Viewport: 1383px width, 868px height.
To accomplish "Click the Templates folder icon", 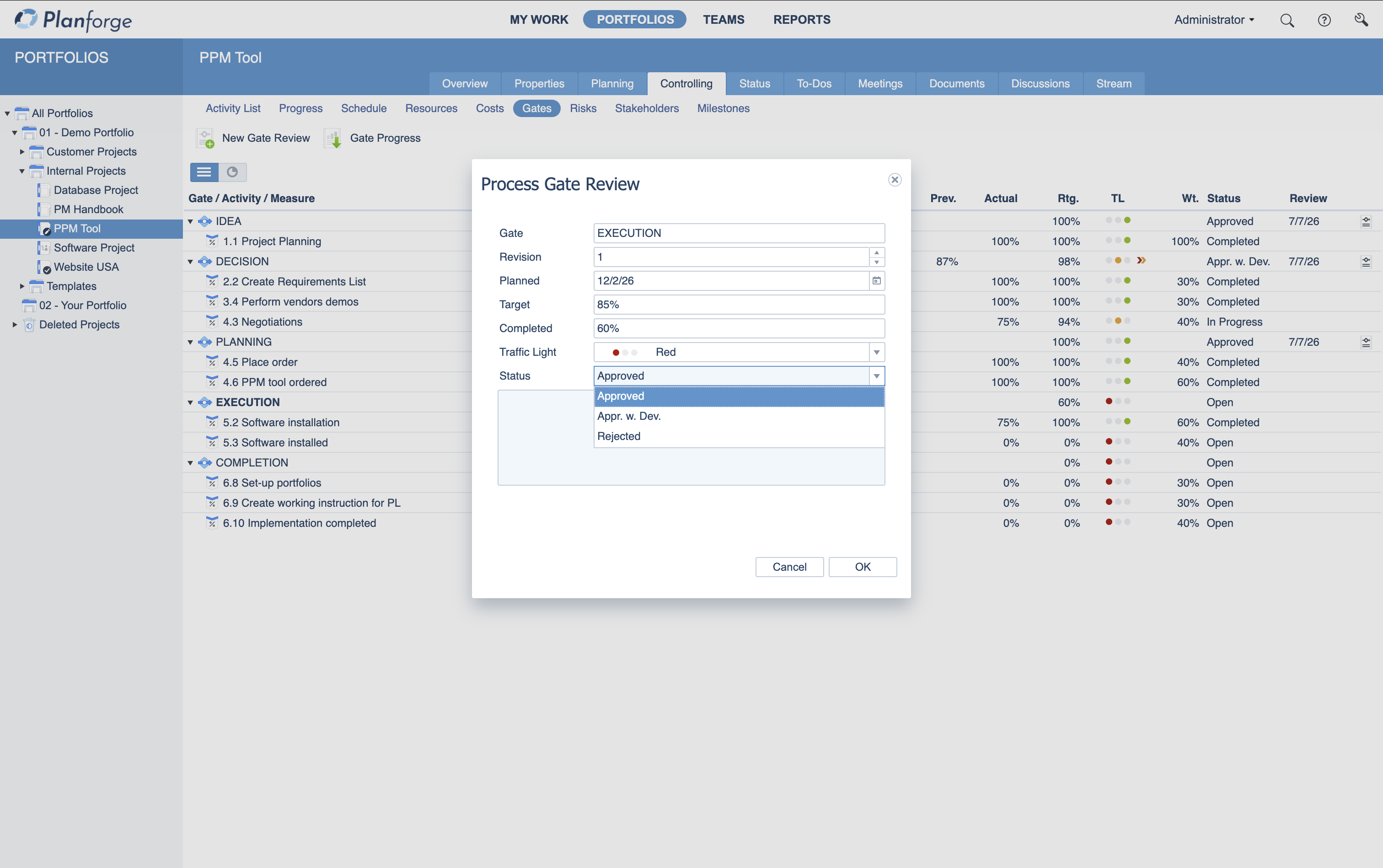I will coord(36,286).
